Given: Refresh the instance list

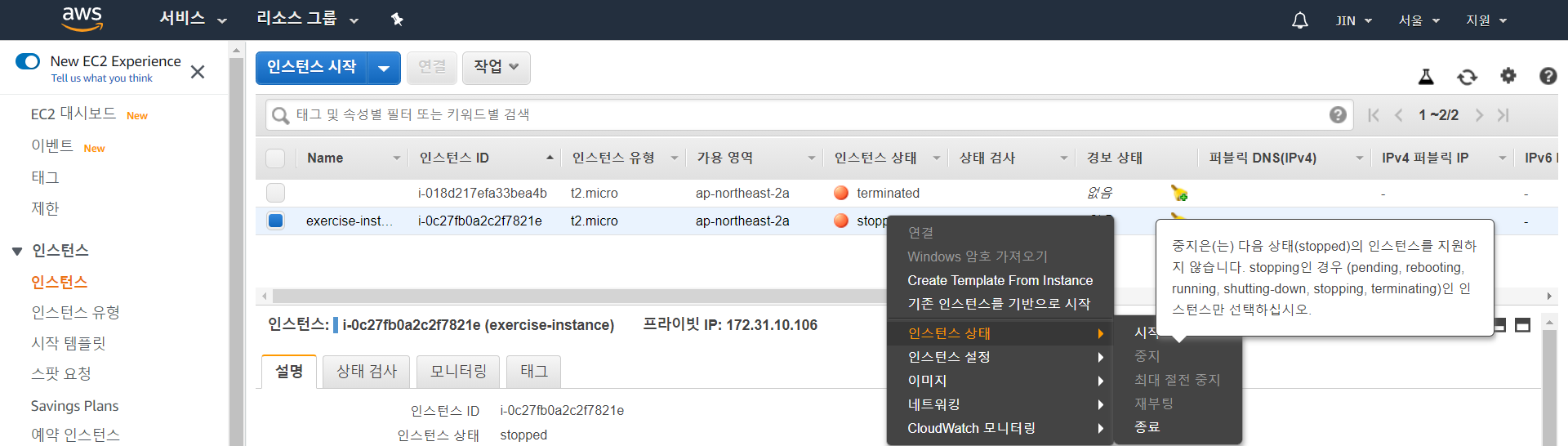Looking at the screenshot, I should [x=1467, y=77].
